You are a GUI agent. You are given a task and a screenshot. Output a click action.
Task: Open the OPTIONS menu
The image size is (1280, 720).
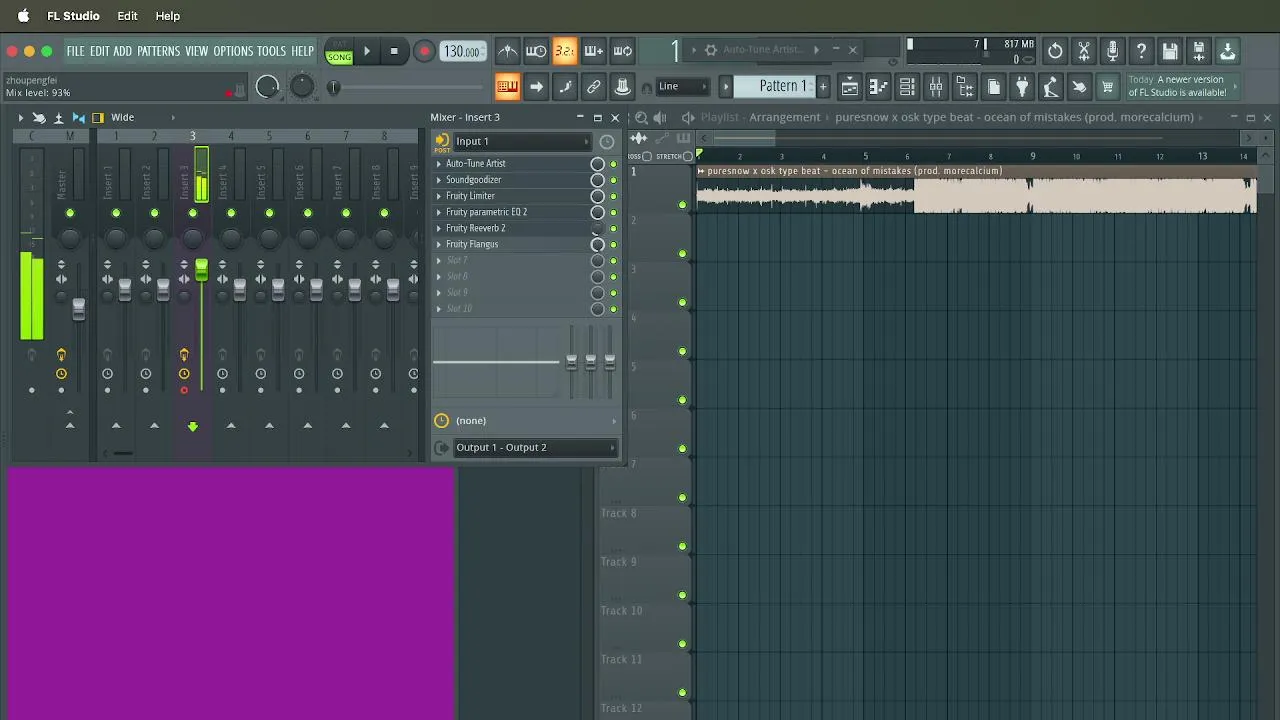coord(233,51)
